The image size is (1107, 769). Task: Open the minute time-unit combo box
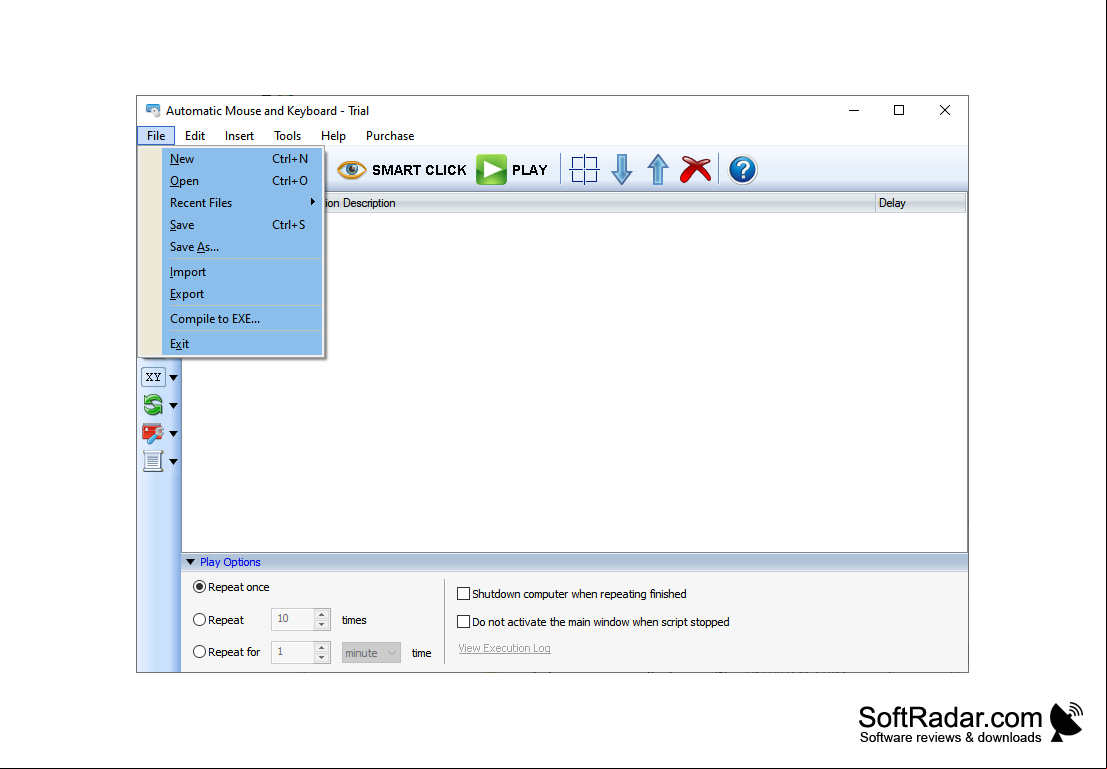tap(371, 652)
